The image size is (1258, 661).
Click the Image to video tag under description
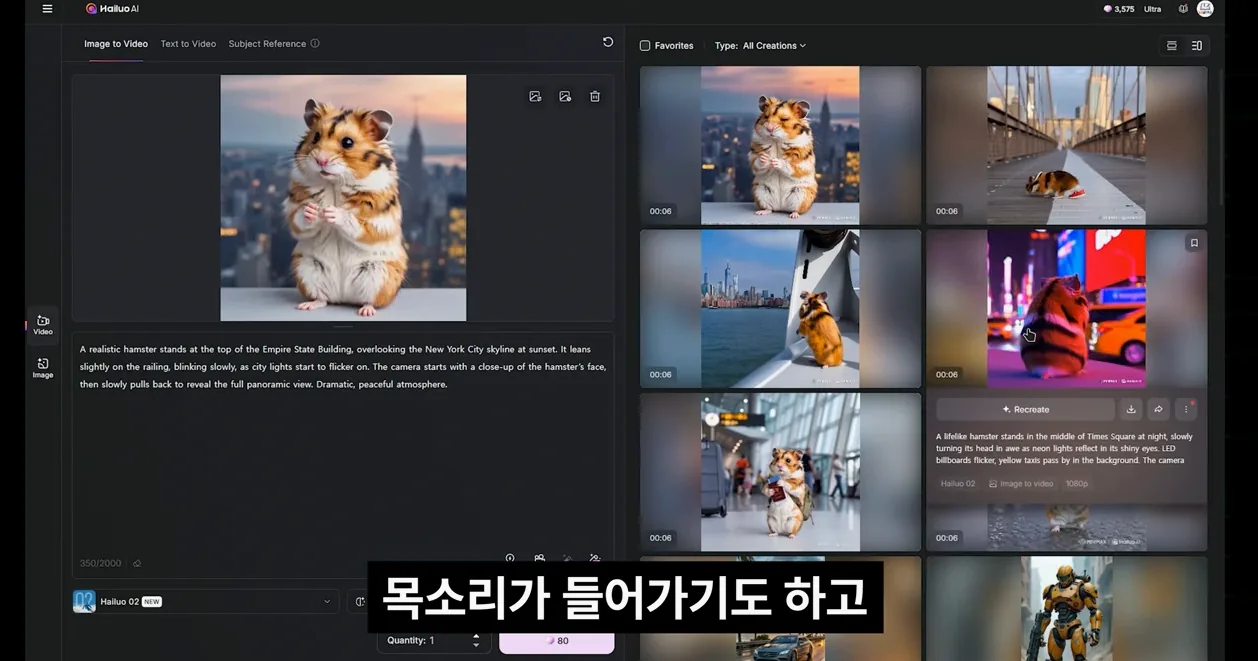click(x=1021, y=484)
